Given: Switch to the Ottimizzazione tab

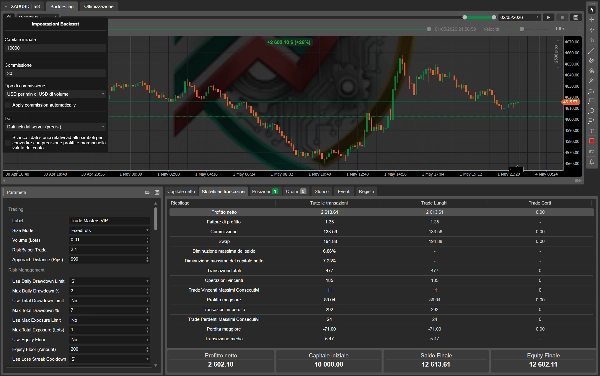Looking at the screenshot, I should [x=98, y=7].
